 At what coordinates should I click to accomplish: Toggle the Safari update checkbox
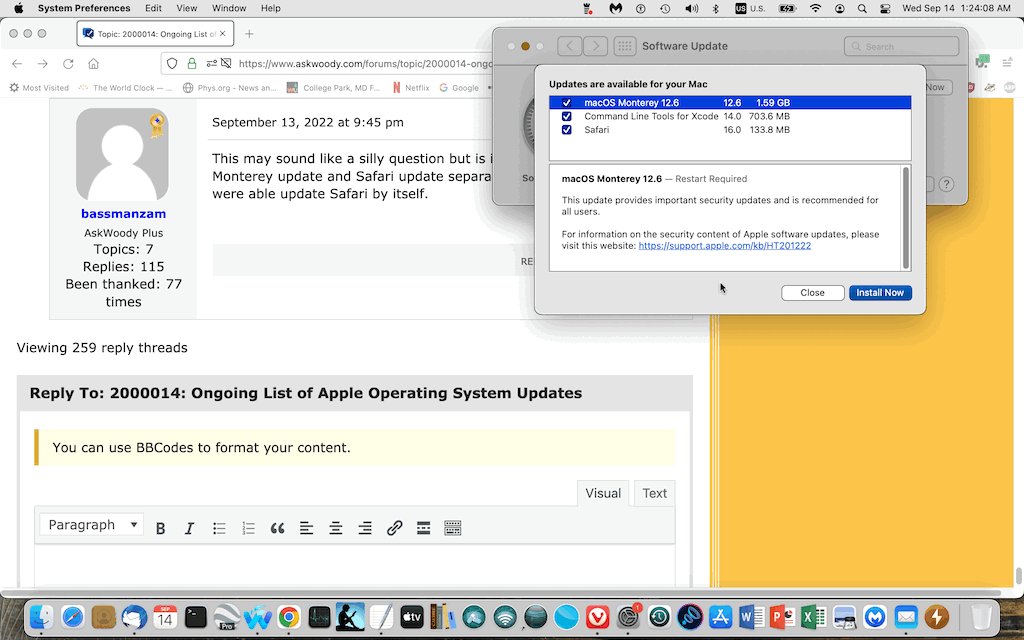point(567,130)
